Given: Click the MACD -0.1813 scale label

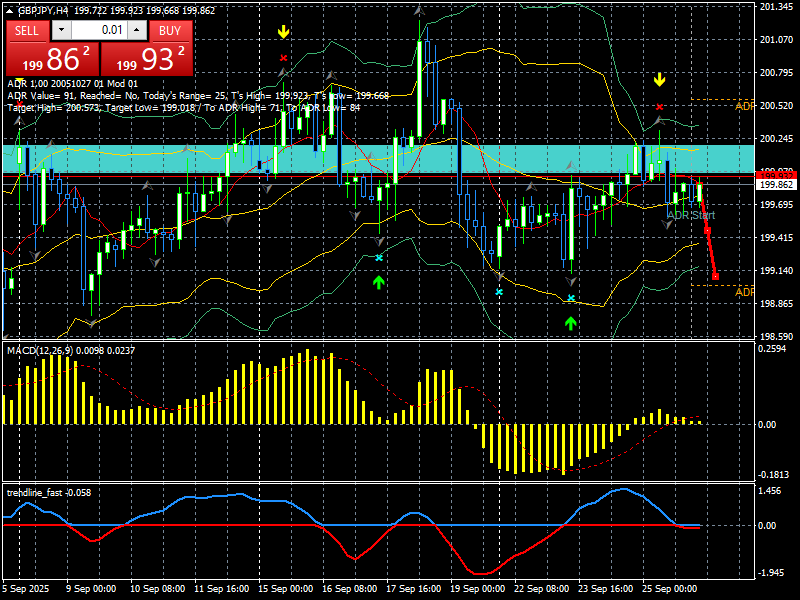Looking at the screenshot, I should [x=773, y=475].
